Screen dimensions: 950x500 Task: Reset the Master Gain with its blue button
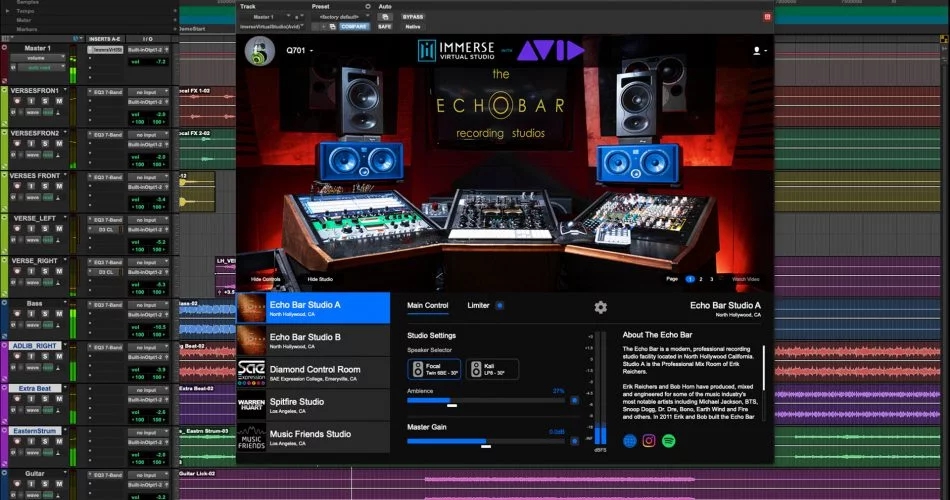pyautogui.click(x=574, y=441)
